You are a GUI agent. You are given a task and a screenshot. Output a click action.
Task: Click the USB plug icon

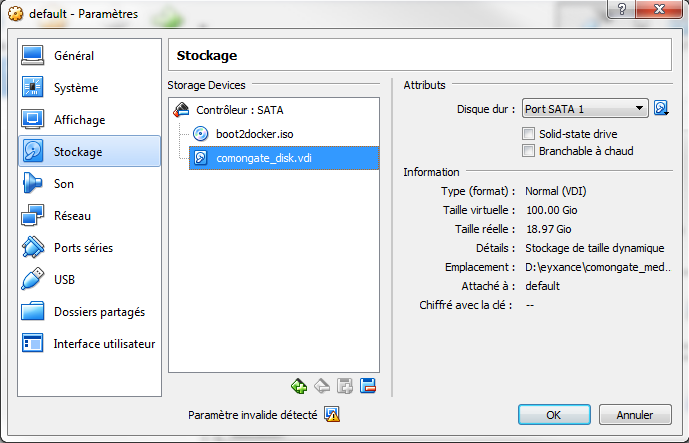tap(33, 279)
